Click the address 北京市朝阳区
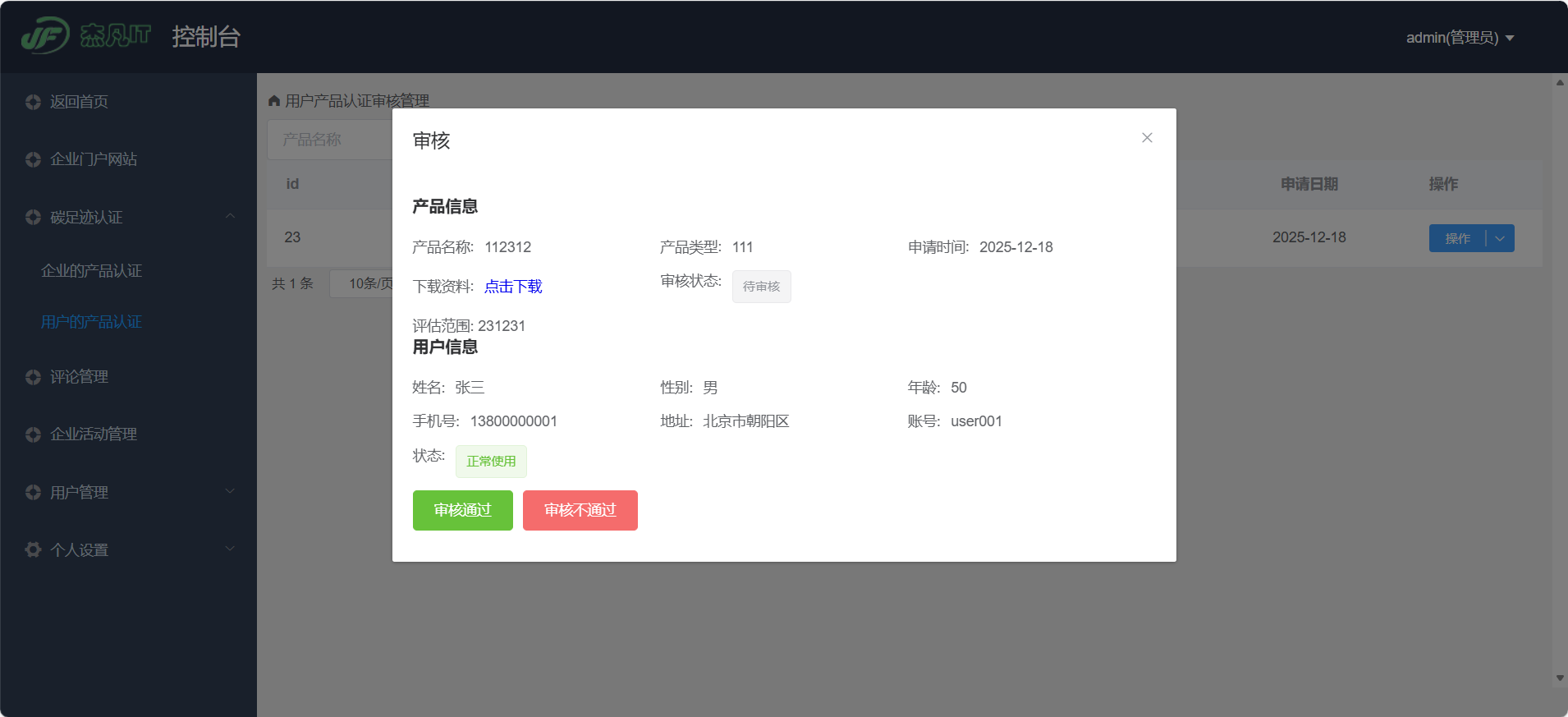 tap(746, 421)
